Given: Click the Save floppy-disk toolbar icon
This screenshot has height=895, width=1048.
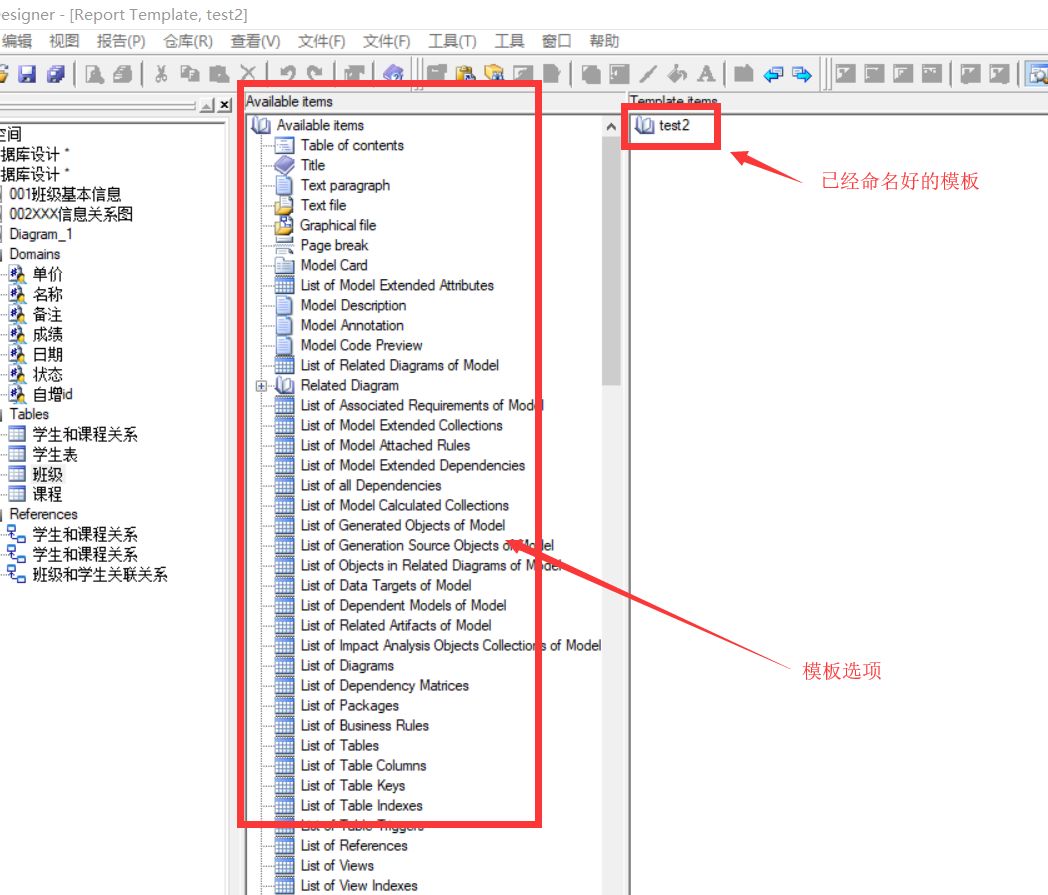Looking at the screenshot, I should click(x=27, y=74).
